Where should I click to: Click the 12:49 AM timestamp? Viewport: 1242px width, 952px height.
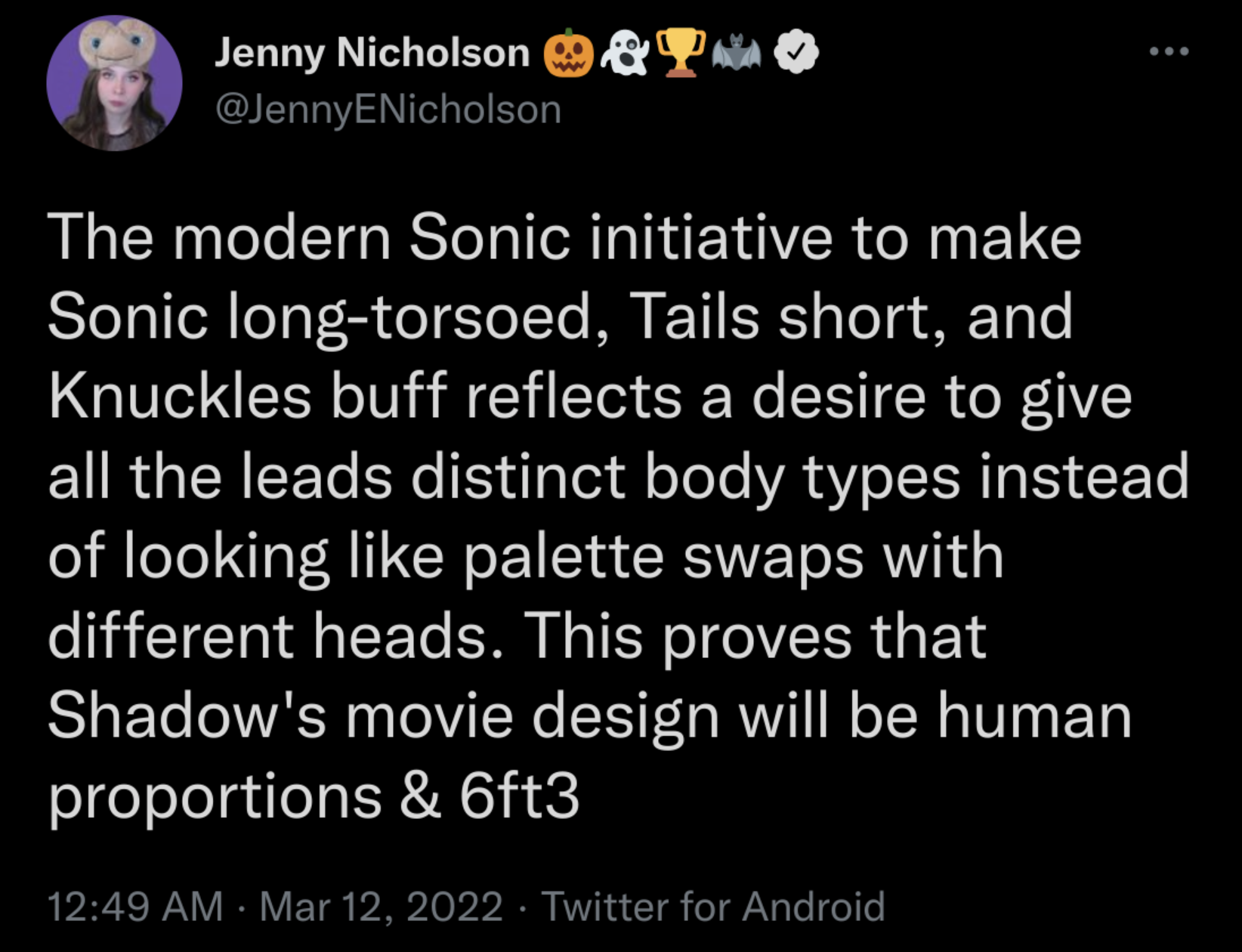click(136, 906)
